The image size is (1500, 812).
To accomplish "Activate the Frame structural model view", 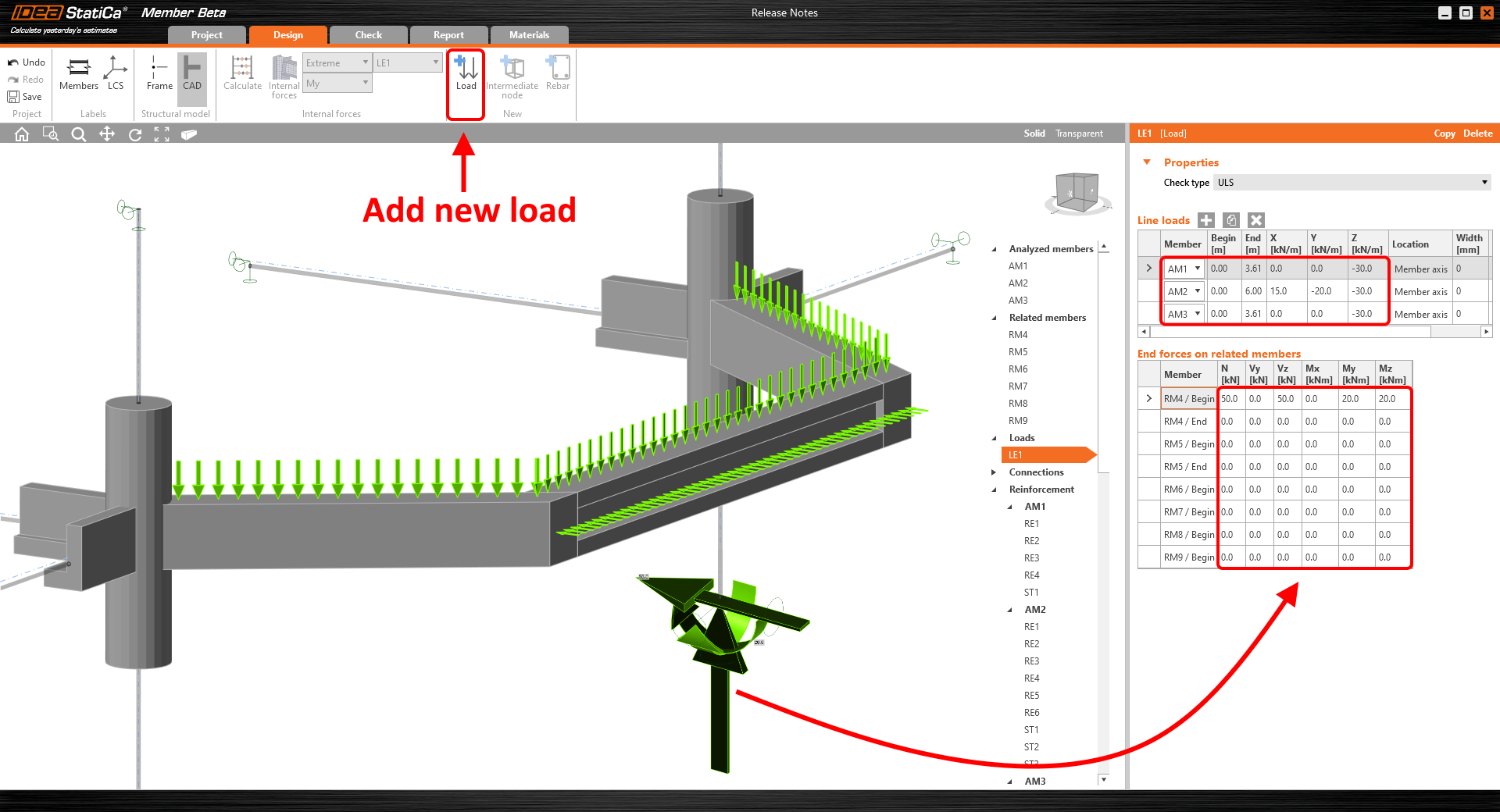I will 159,76.
